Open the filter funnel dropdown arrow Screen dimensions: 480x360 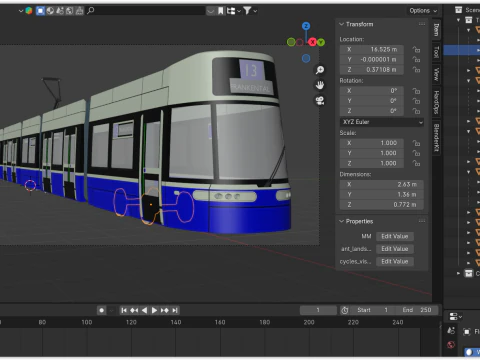click(255, 11)
